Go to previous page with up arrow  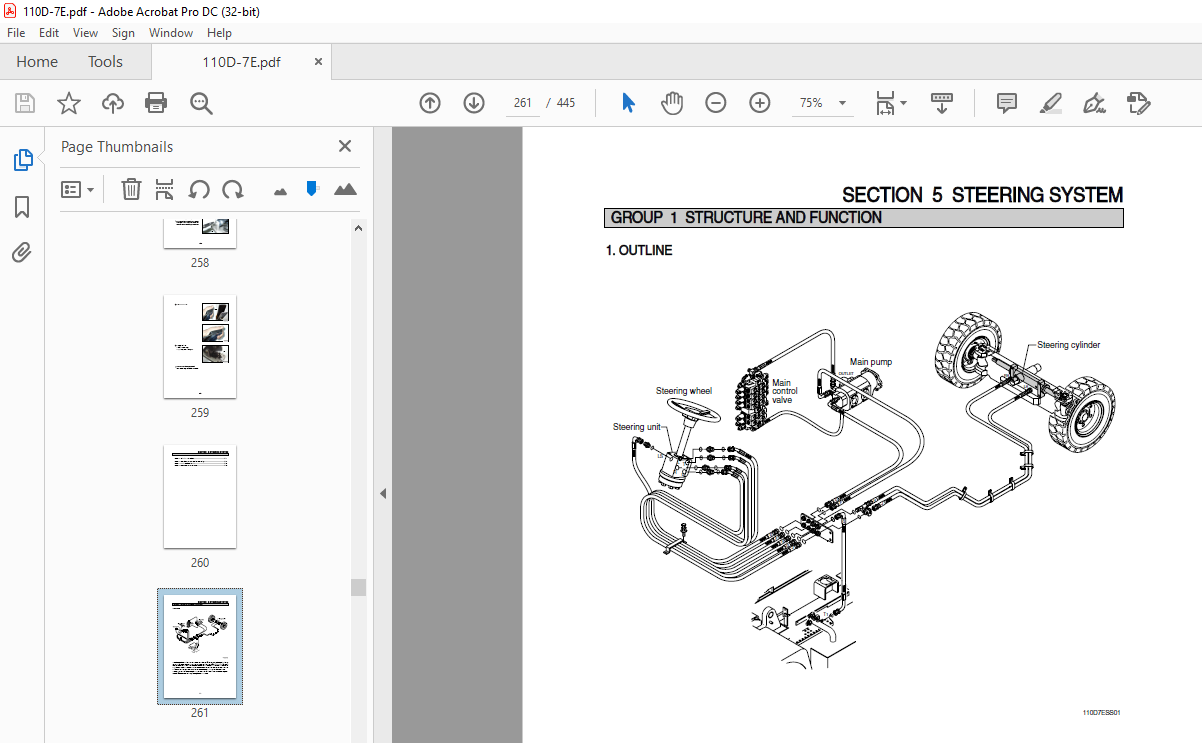430,103
